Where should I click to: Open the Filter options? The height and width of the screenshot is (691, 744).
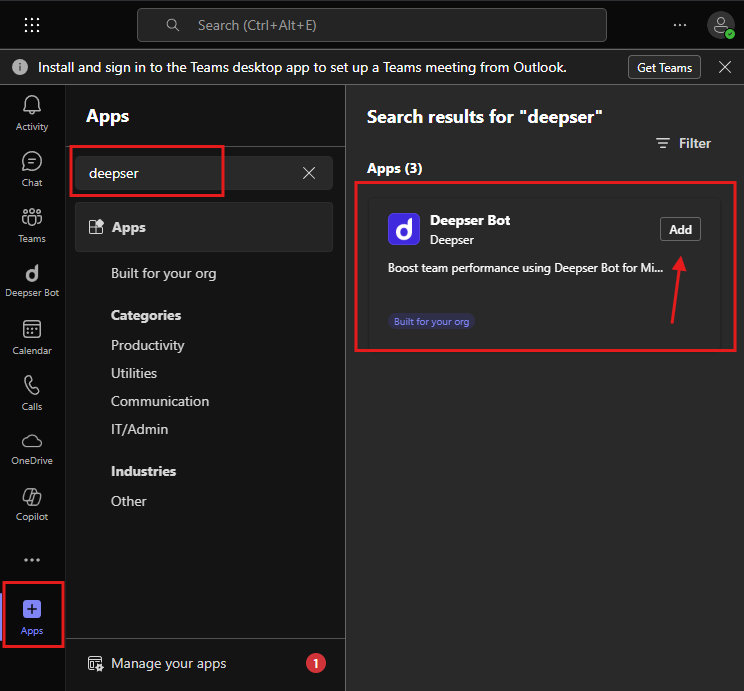pos(683,143)
